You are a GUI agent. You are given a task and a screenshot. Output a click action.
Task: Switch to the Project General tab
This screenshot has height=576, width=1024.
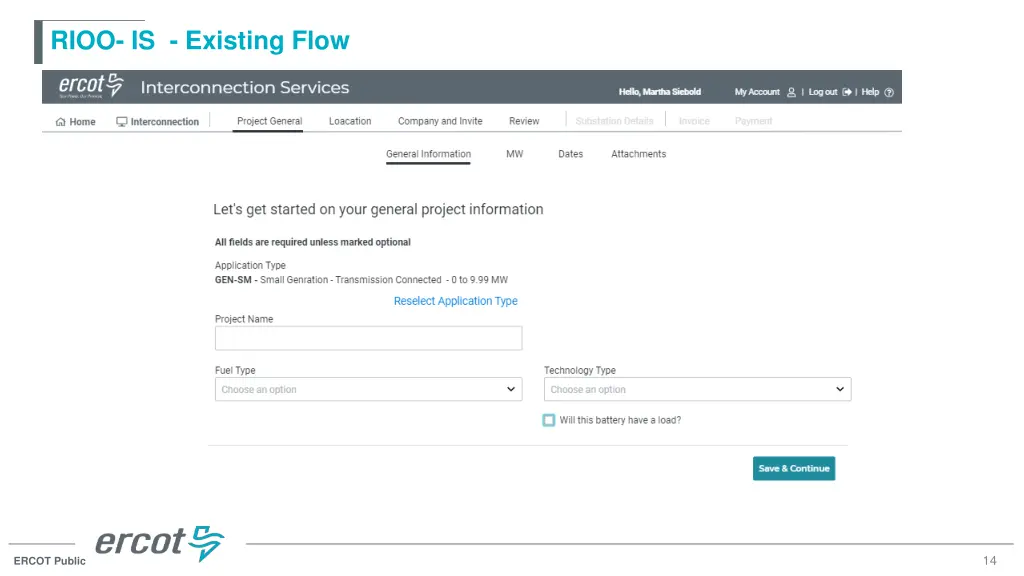click(270, 121)
